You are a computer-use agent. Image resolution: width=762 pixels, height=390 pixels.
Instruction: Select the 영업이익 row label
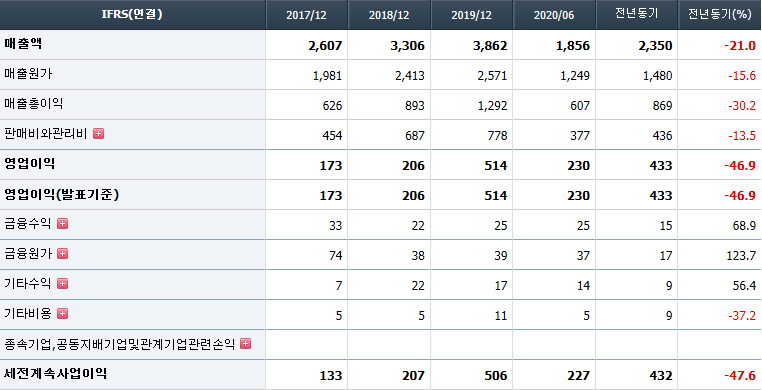pos(29,164)
